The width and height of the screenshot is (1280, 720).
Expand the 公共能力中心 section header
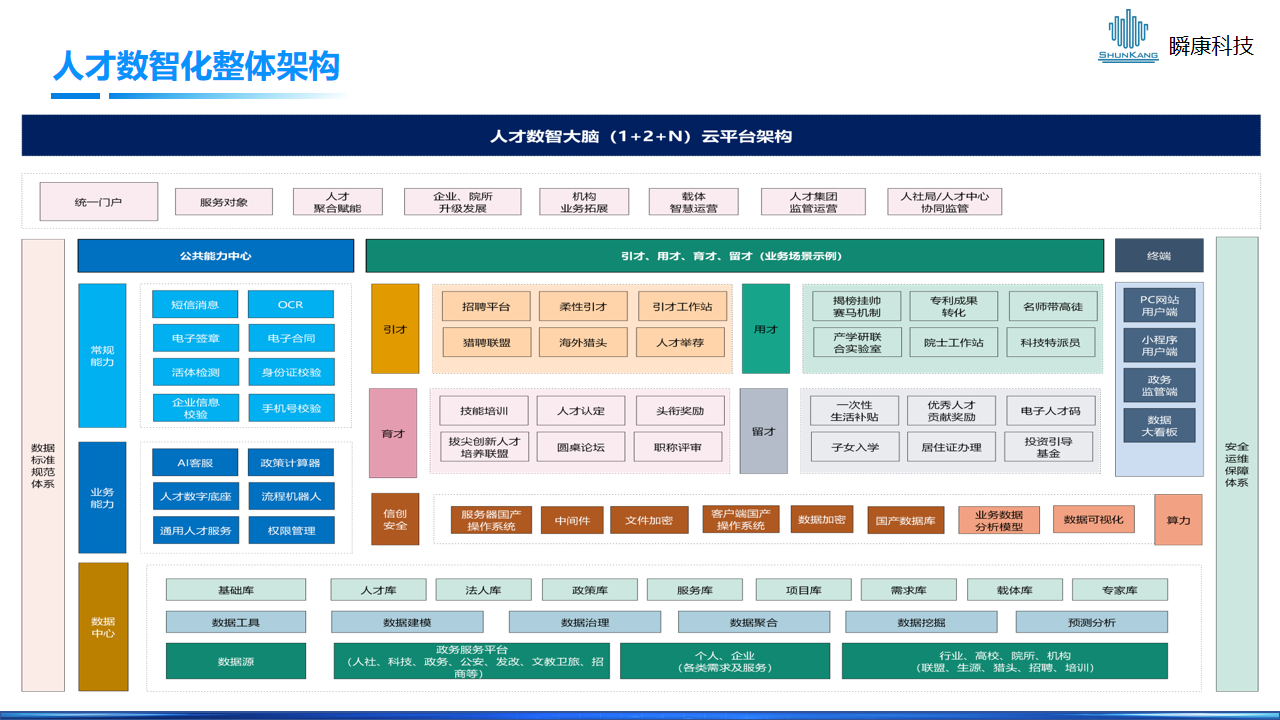215,255
